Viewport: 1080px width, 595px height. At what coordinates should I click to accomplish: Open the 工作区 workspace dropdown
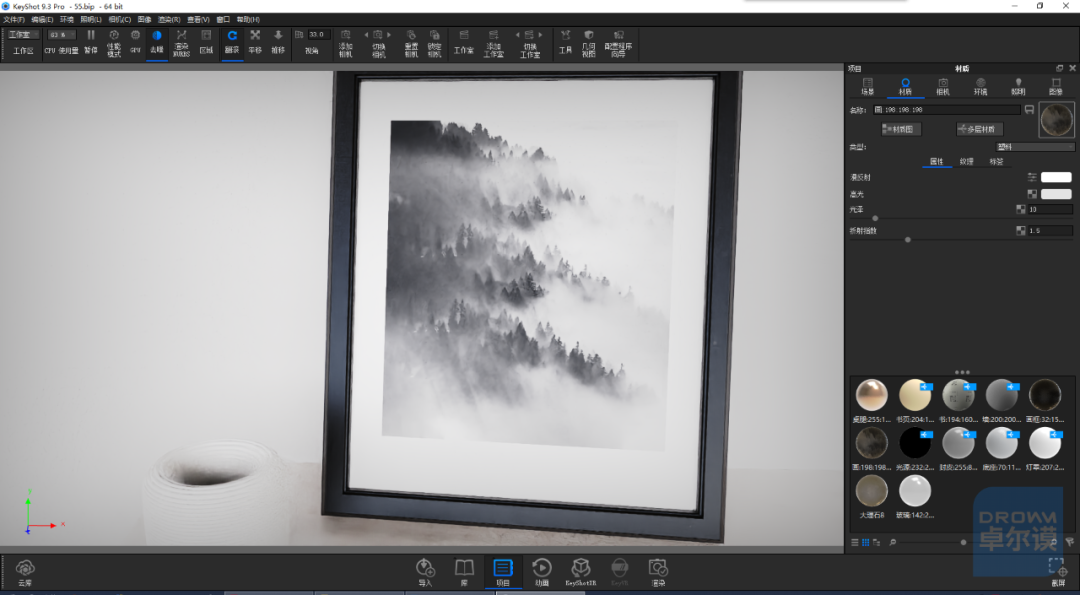point(23,34)
